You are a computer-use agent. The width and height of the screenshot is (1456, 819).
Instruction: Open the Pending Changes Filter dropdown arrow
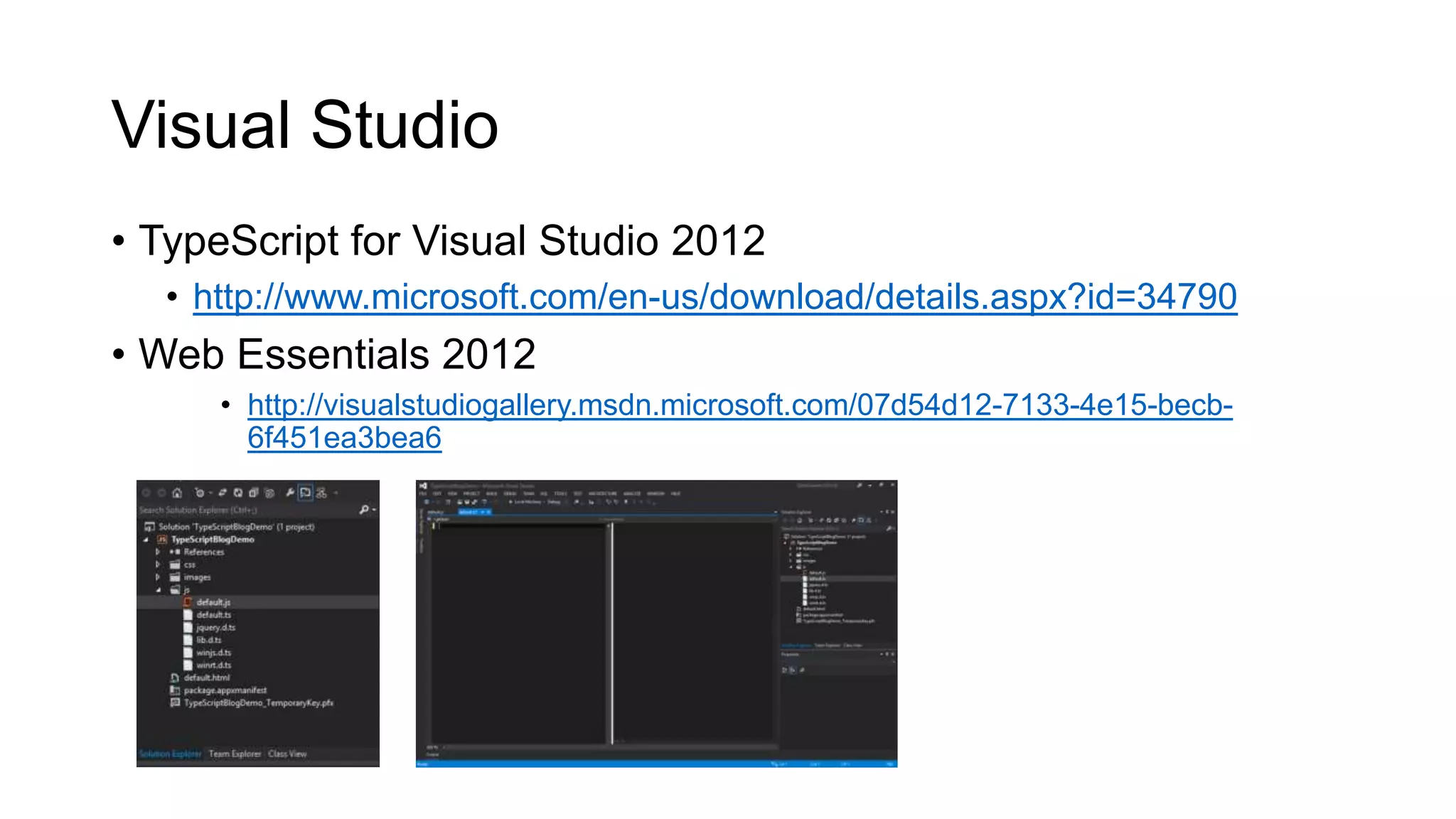210,493
